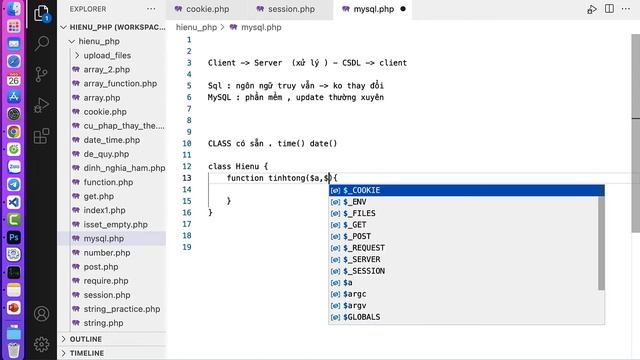This screenshot has height=360, width=640.
Task: Open App Store from the dock
Action: [13, 96]
